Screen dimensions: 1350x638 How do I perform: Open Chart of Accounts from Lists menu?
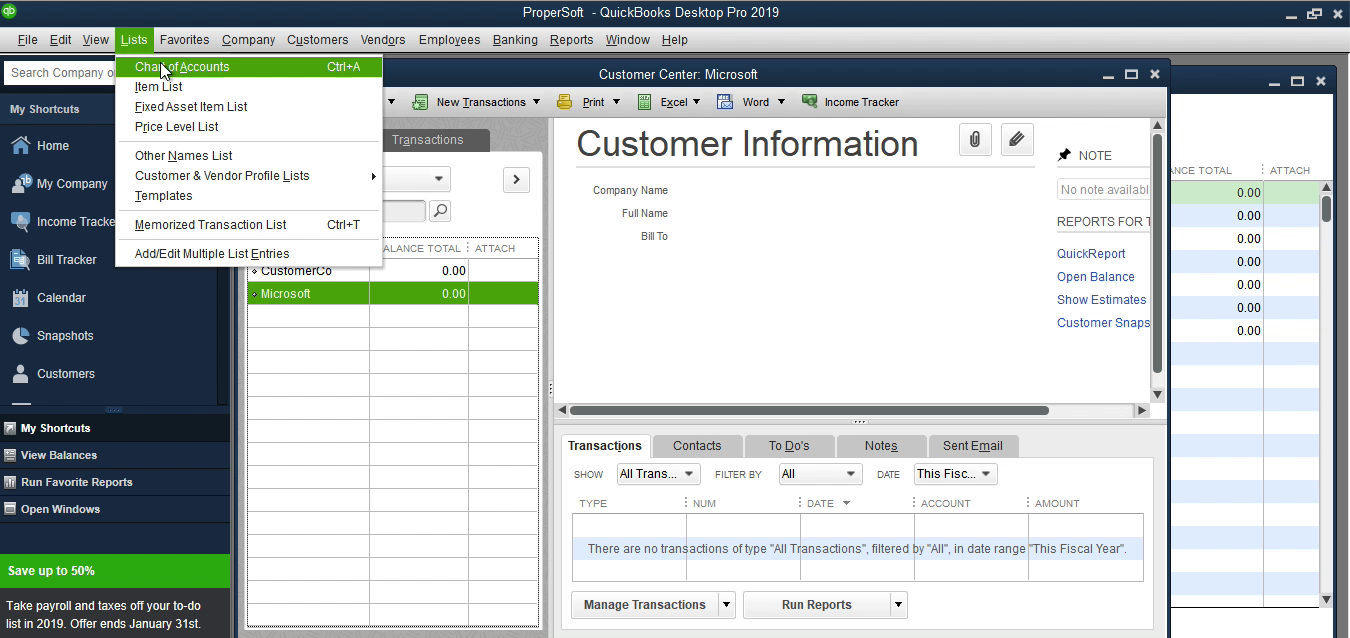[x=249, y=67]
